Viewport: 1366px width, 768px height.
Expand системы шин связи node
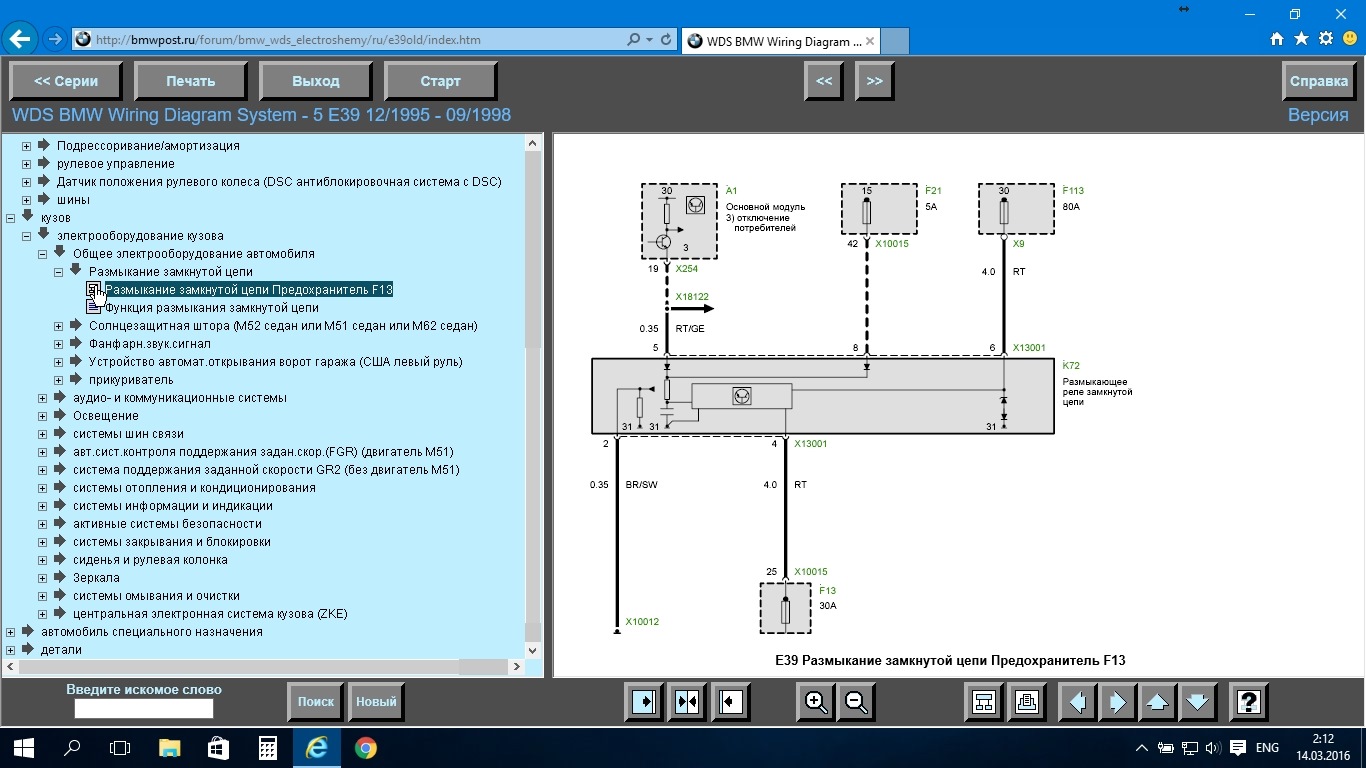click(43, 434)
